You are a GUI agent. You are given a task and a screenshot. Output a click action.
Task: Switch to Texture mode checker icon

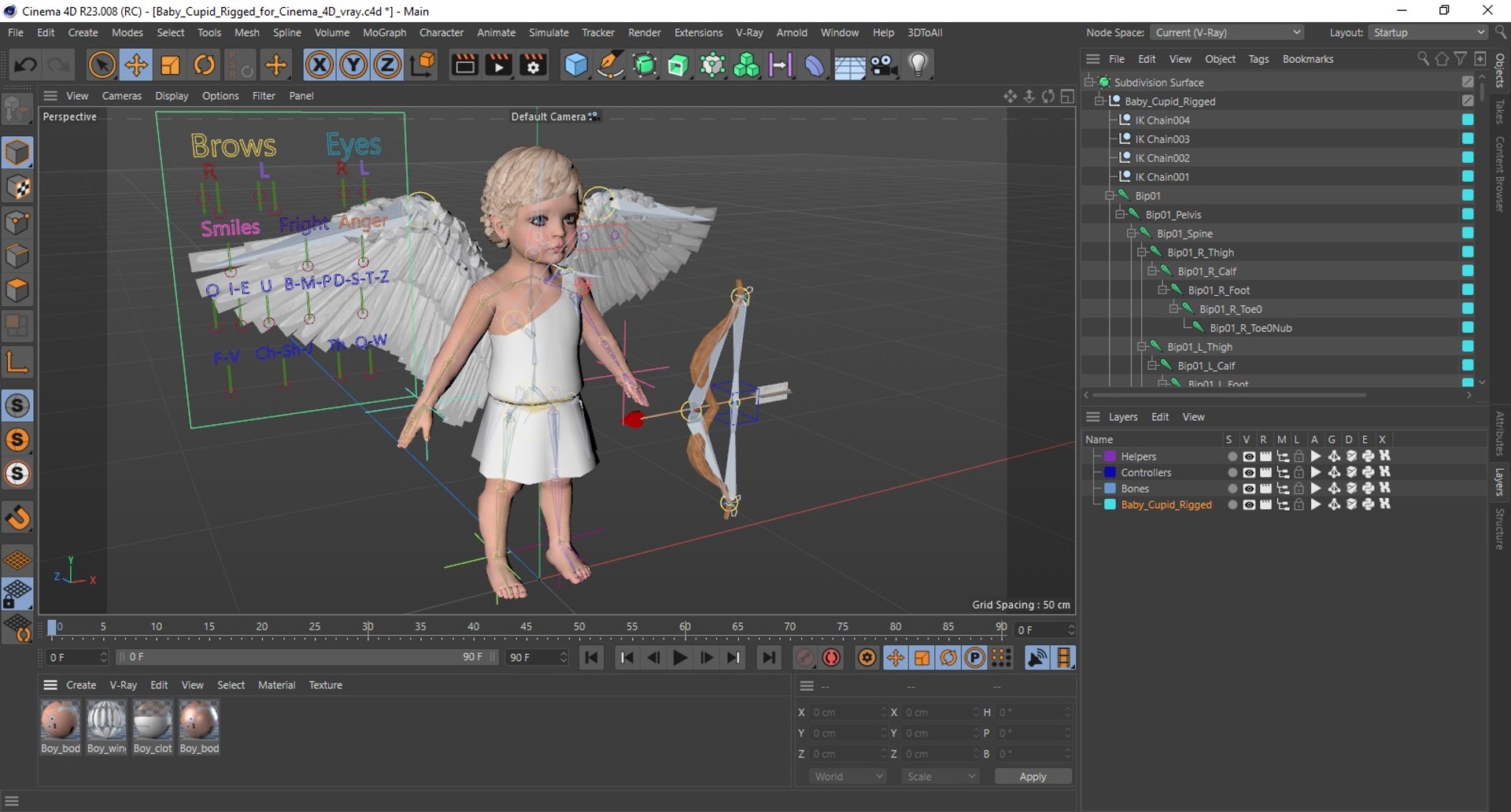click(17, 187)
